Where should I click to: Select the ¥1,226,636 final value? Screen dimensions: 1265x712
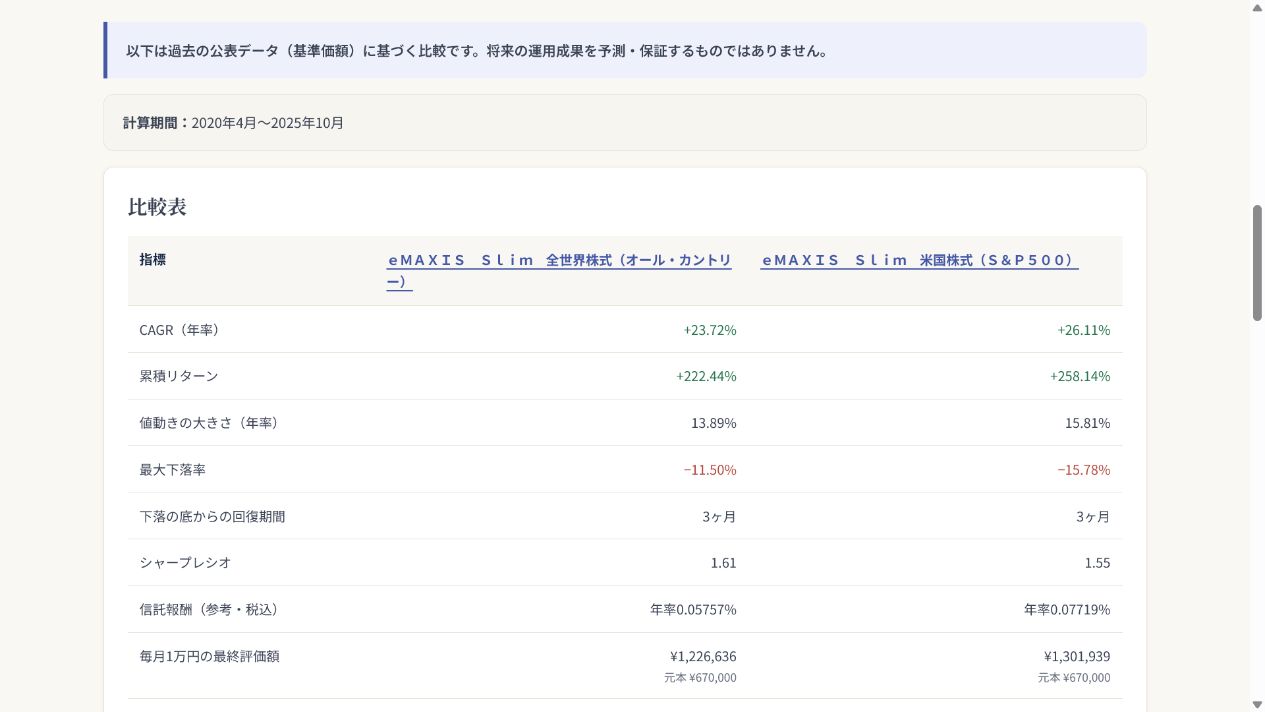click(703, 657)
